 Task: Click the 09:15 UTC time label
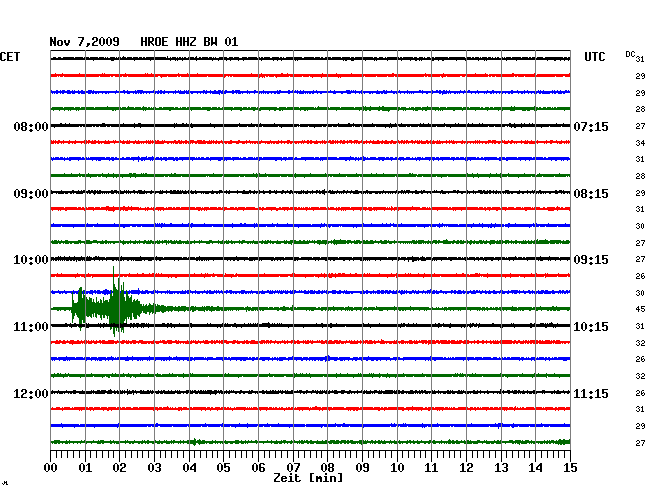tap(591, 260)
